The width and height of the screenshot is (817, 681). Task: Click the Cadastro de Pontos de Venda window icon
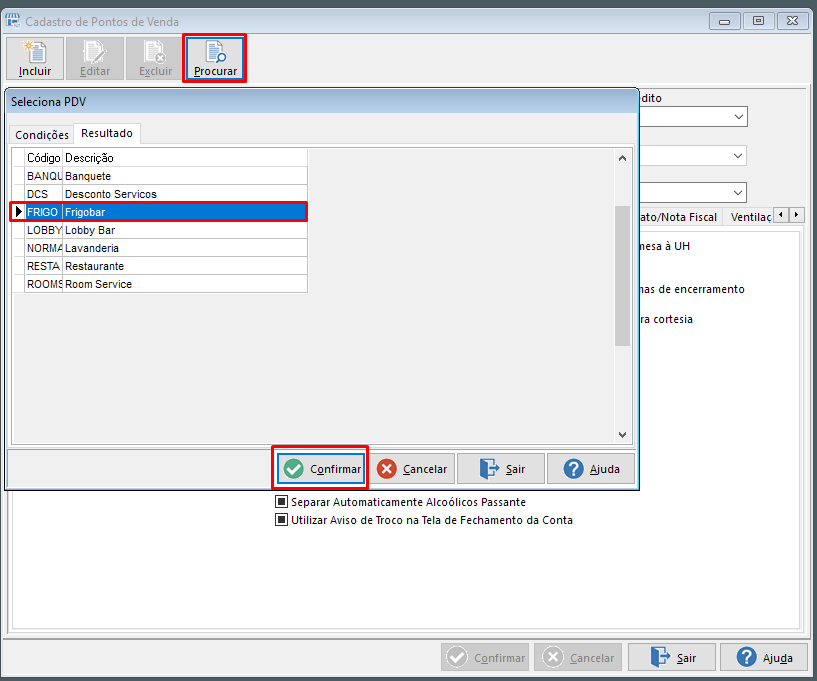coord(13,21)
